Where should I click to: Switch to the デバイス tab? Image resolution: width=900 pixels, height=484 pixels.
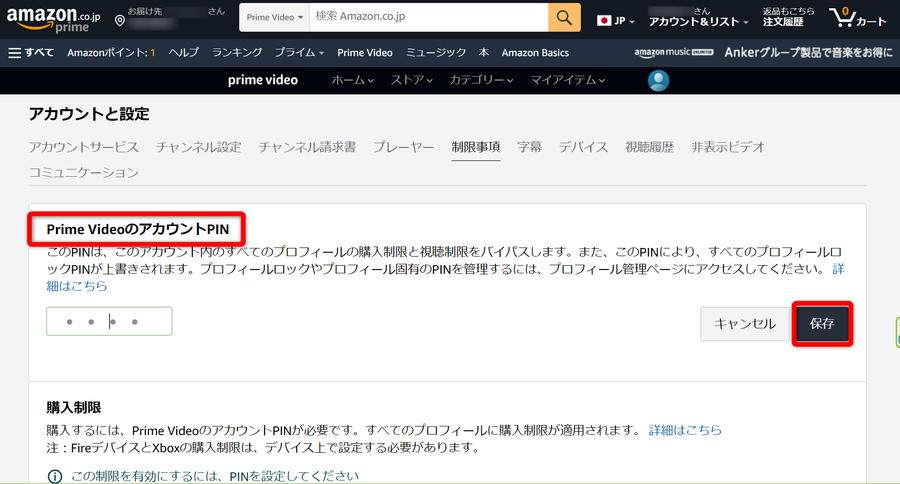coord(583,147)
